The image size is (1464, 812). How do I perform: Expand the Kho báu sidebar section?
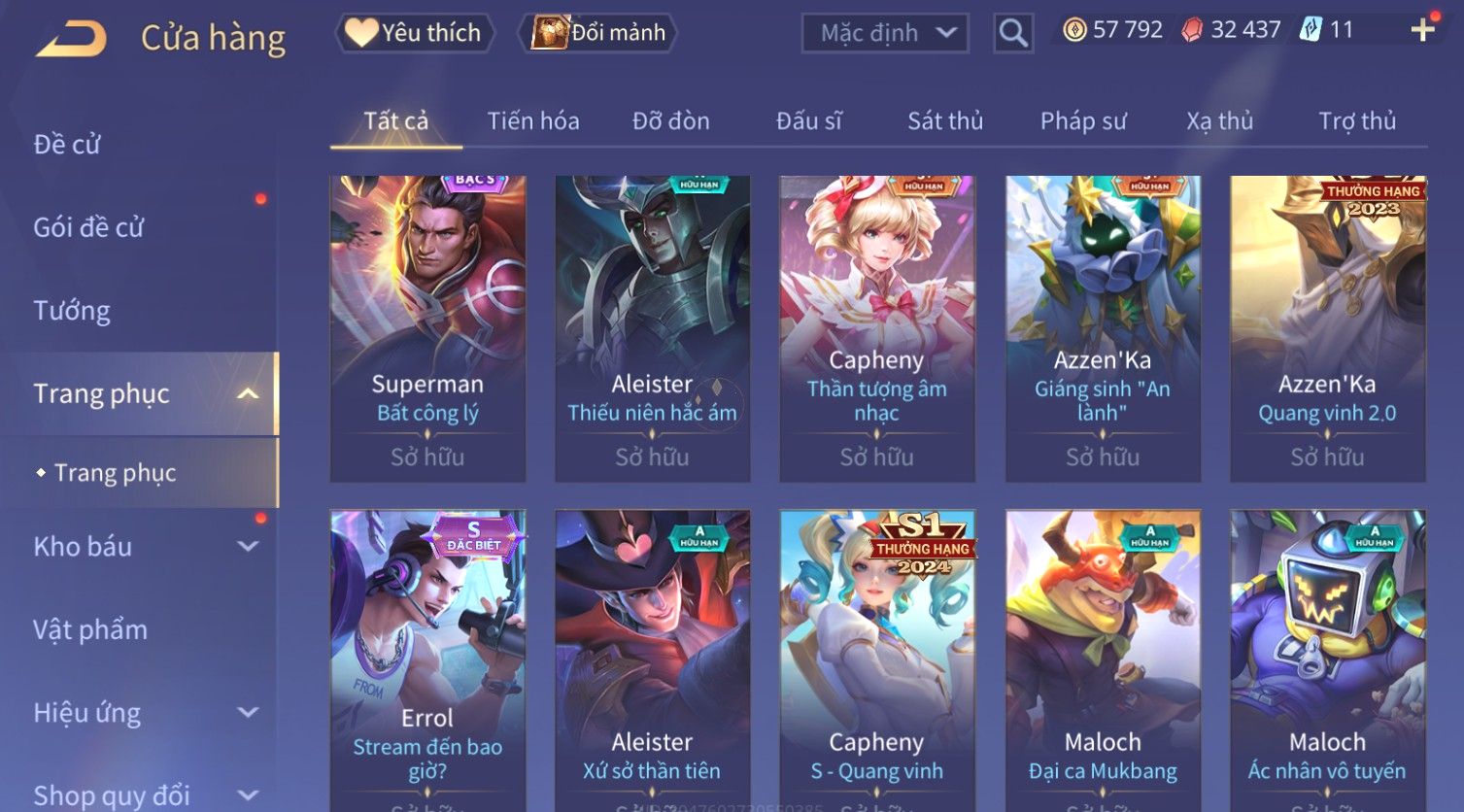[x=248, y=546]
